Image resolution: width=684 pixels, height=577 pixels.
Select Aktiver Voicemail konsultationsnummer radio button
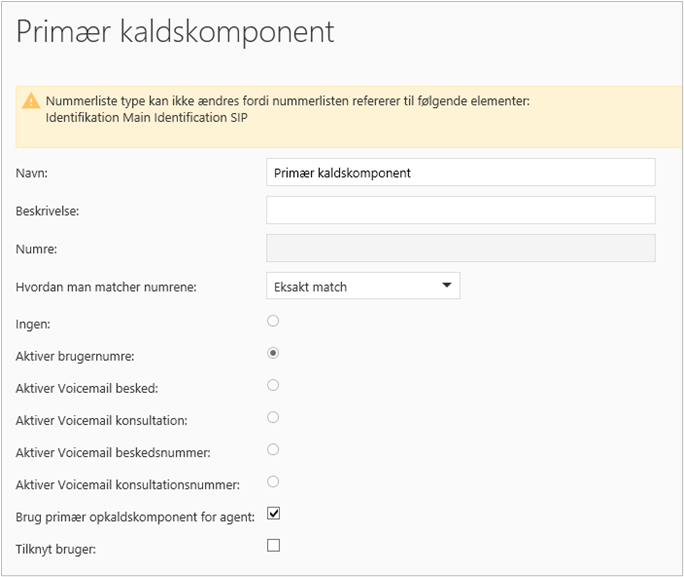273,481
